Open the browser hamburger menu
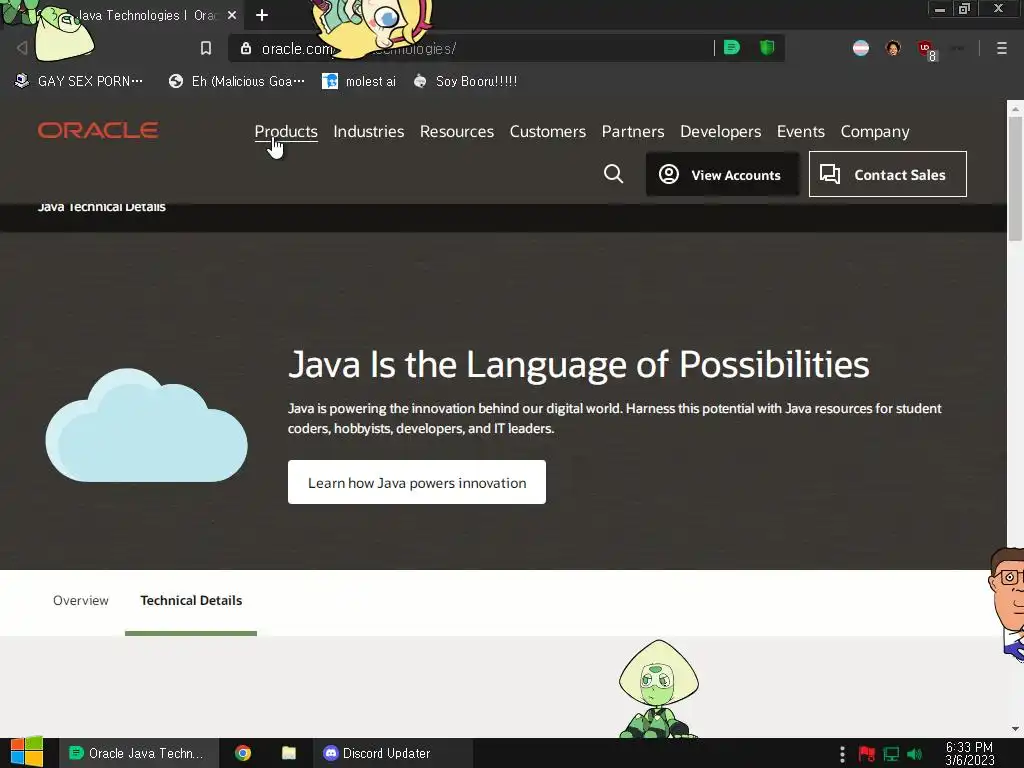 tap(1001, 48)
